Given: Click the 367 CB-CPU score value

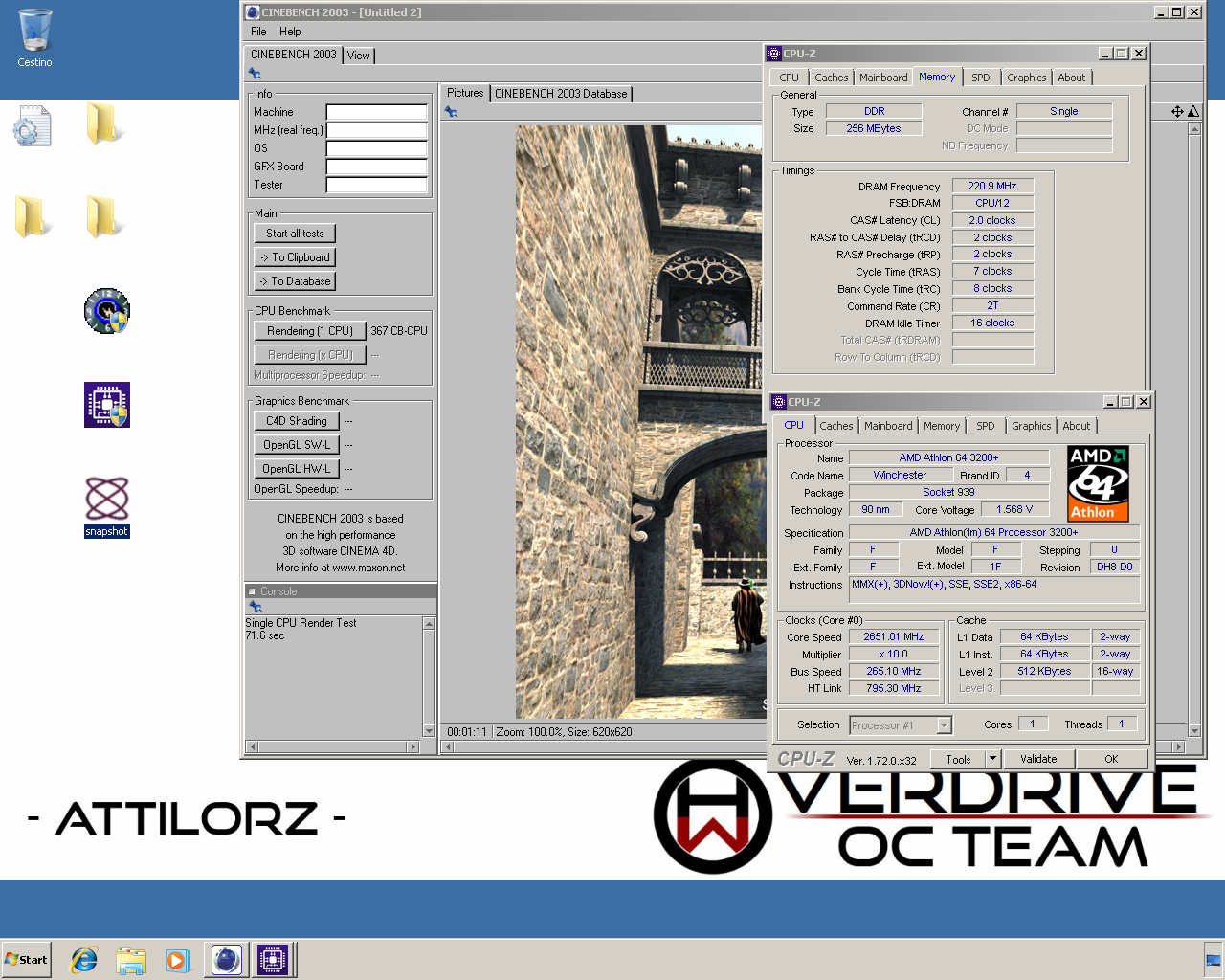Looking at the screenshot, I should pos(399,331).
